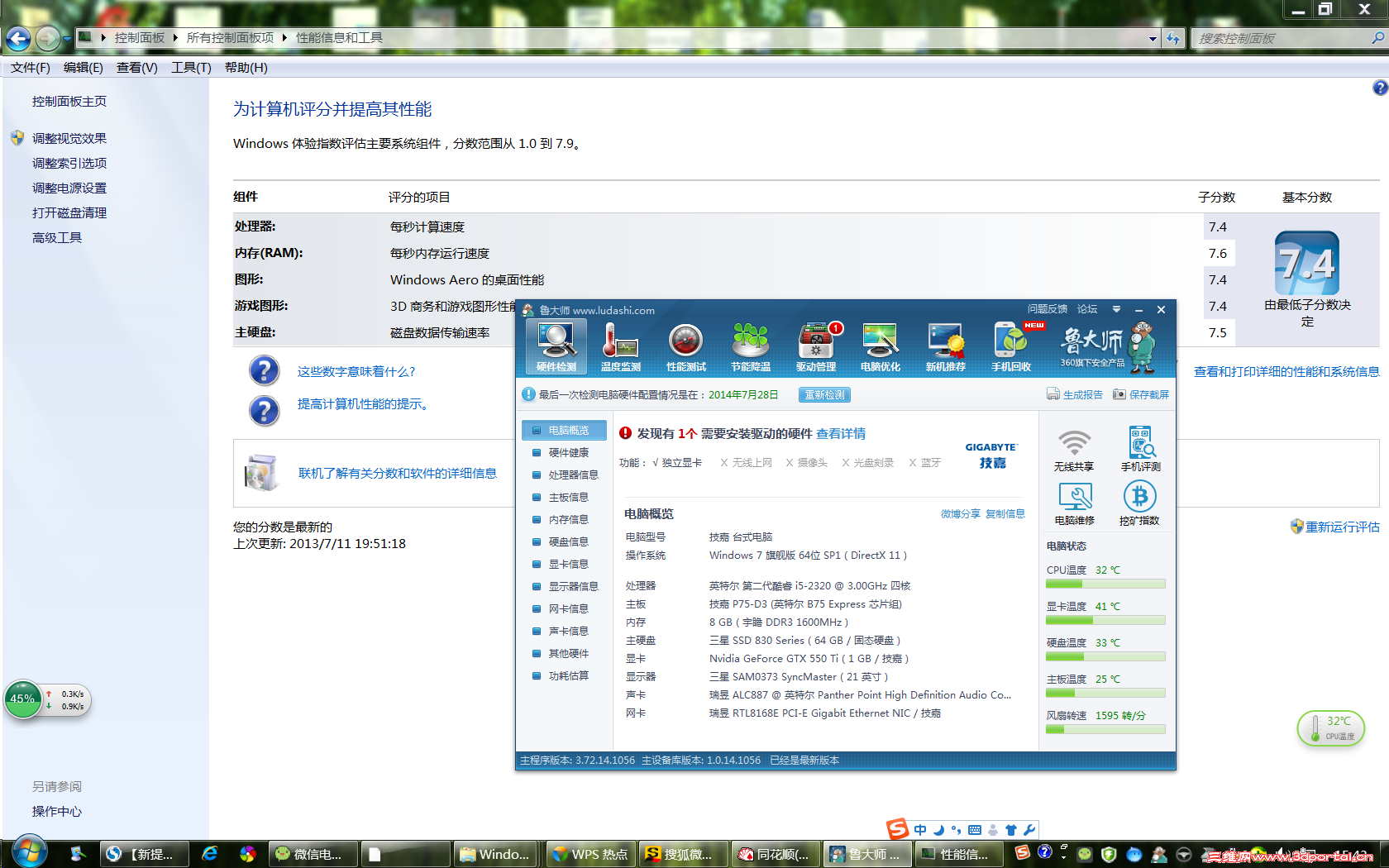Open 新机推荐 new PC recommendation icon
The height and width of the screenshot is (868, 1389).
click(x=945, y=347)
